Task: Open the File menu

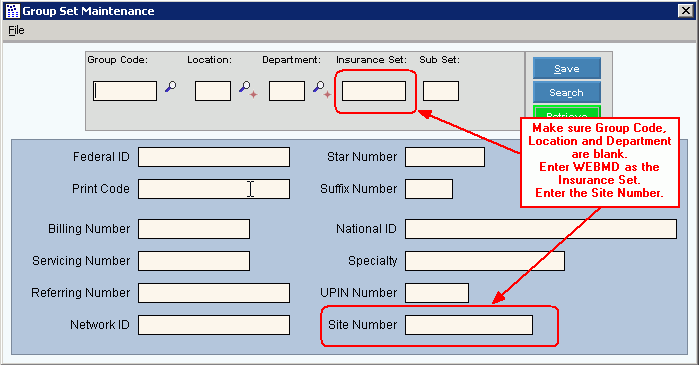Action: coord(16,30)
